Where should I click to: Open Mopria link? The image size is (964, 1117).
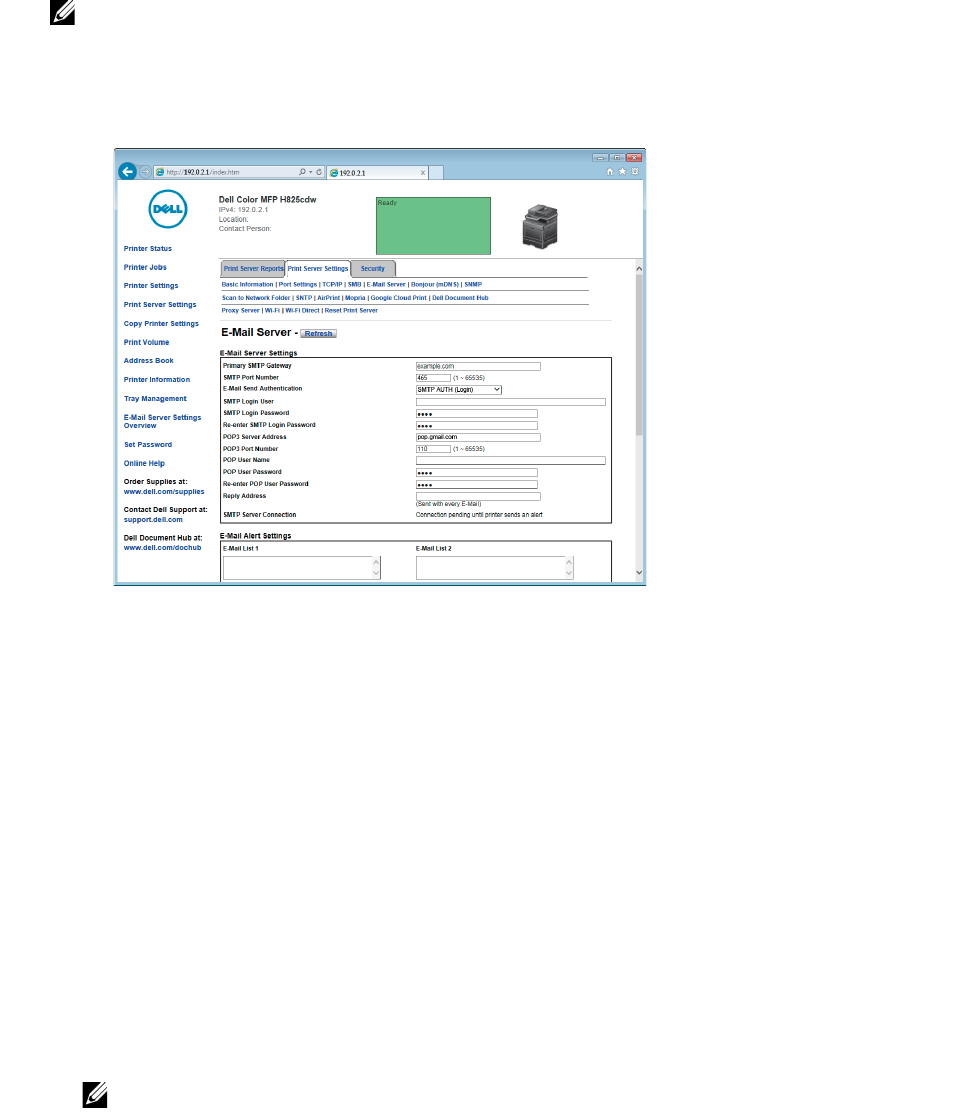355,298
